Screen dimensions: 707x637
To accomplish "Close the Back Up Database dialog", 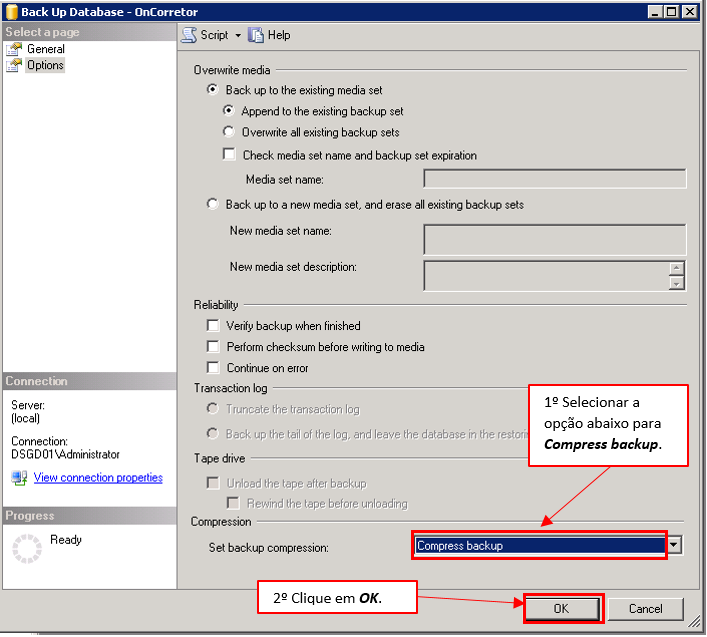I will coord(689,11).
